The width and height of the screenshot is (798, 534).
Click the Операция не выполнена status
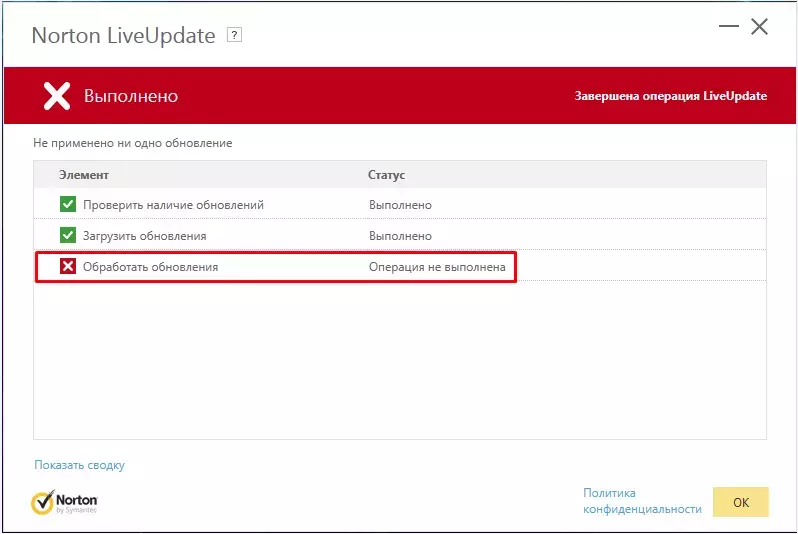tap(437, 267)
